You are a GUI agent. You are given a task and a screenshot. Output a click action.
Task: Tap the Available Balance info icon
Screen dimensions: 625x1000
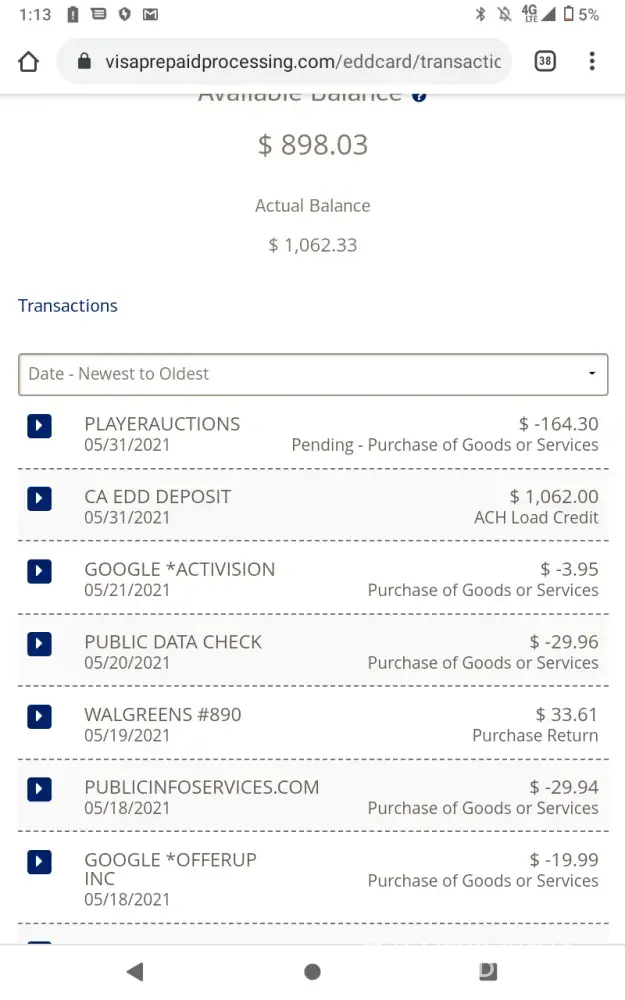pos(419,96)
